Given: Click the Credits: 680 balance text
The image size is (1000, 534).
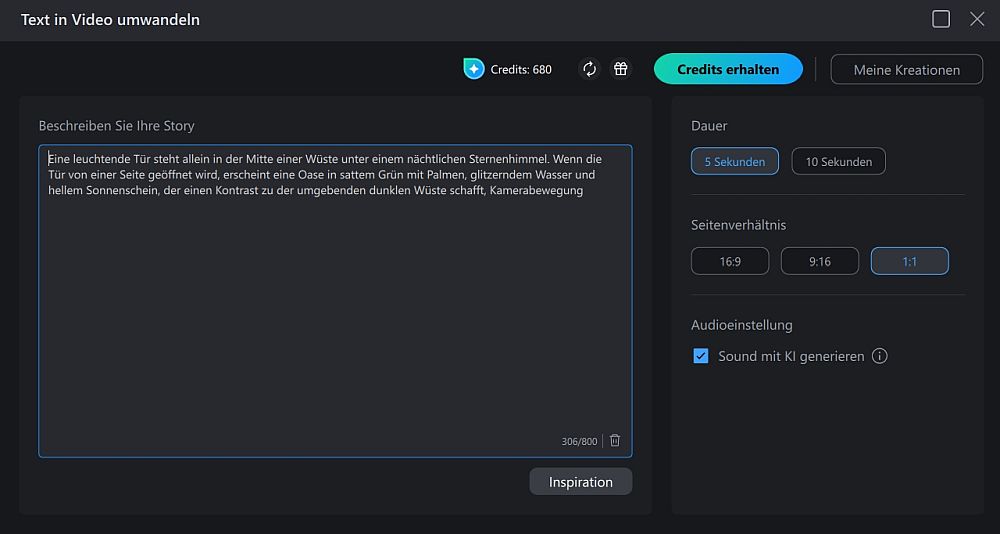Looking at the screenshot, I should pyautogui.click(x=521, y=69).
